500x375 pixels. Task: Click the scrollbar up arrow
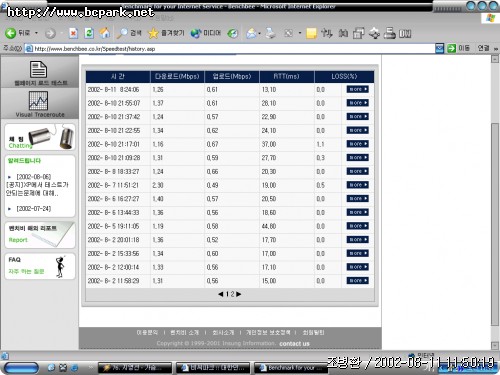[x=495, y=59]
